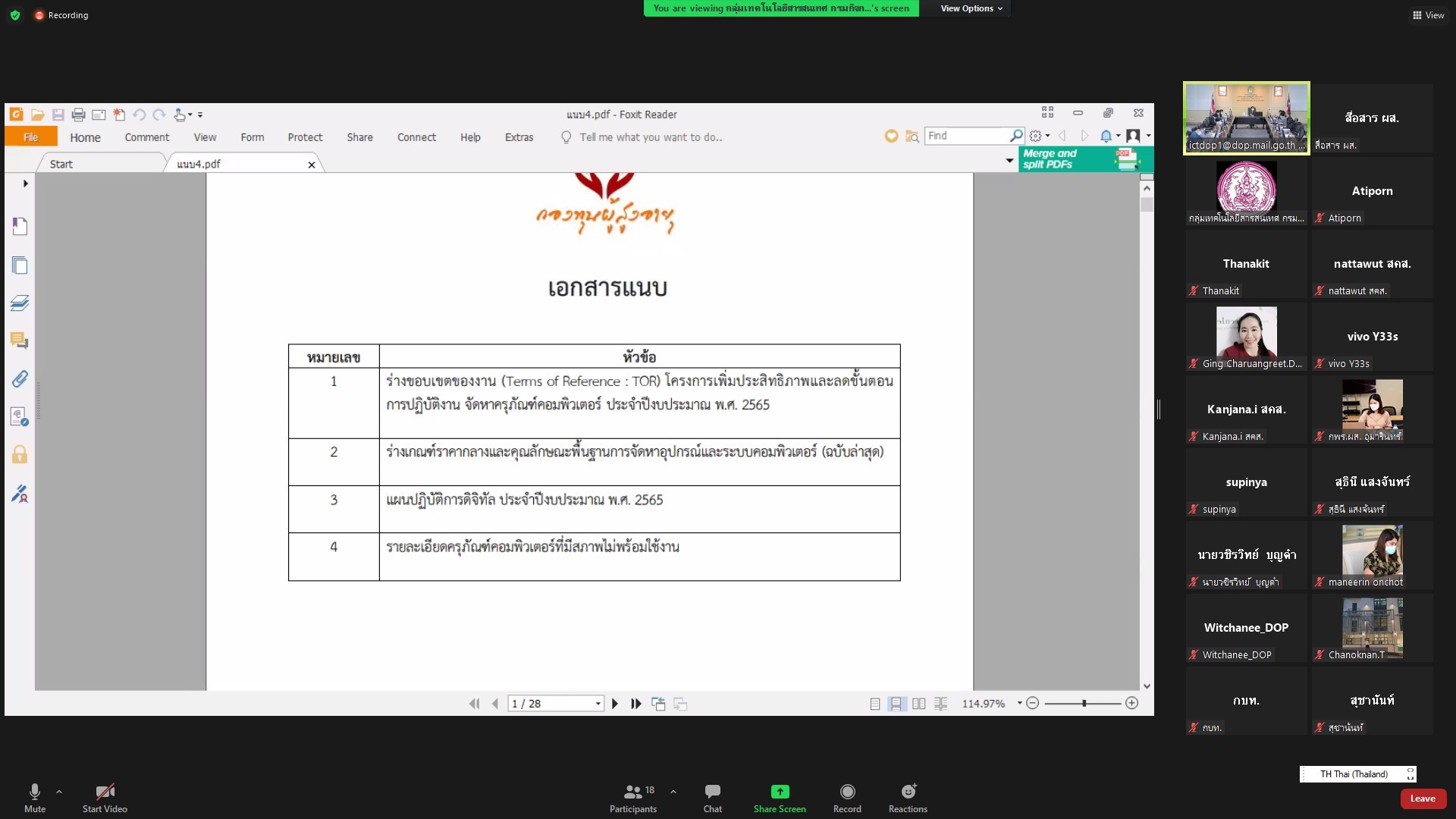Viewport: 1456px width, 819px height.
Task: Go to next page of PDF
Action: [x=615, y=704]
